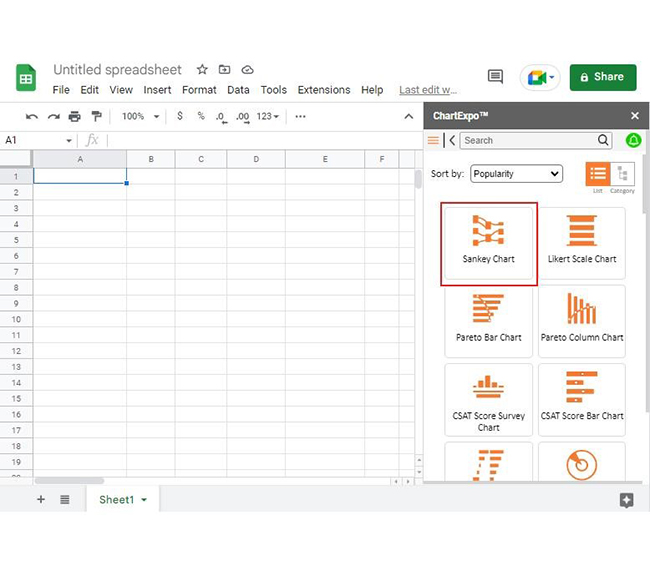
Task: Open the Name box dropdown arrow
Action: [x=69, y=141]
